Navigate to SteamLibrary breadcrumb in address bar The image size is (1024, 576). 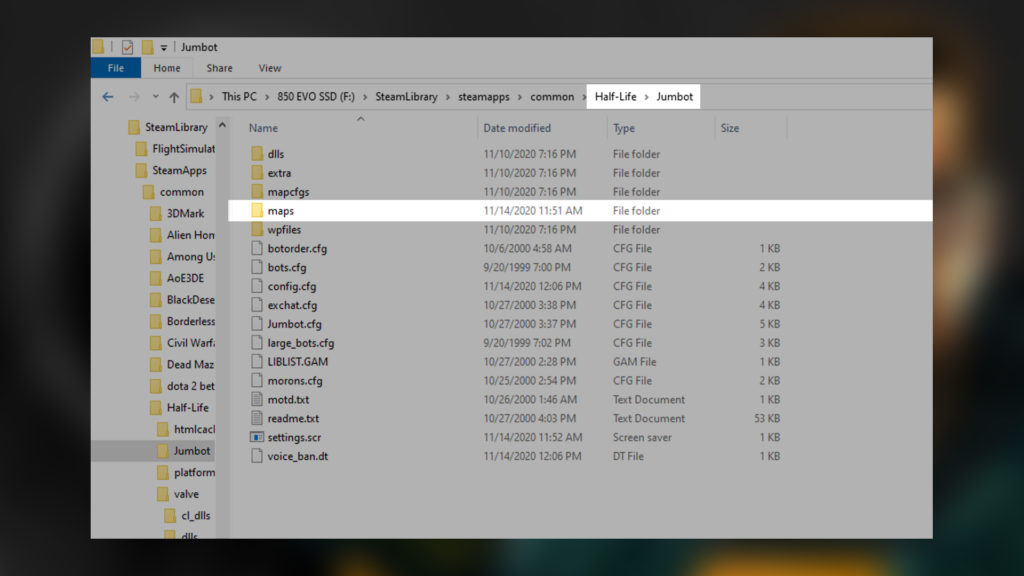(x=406, y=97)
